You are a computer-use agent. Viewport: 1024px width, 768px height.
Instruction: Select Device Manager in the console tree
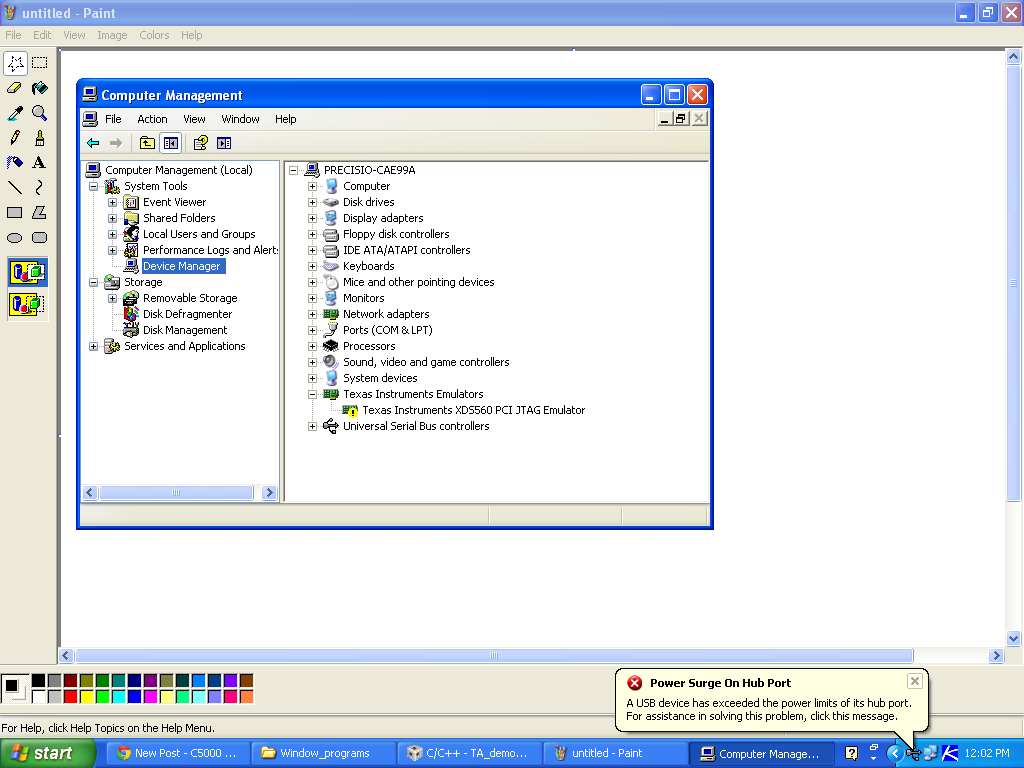click(x=182, y=266)
